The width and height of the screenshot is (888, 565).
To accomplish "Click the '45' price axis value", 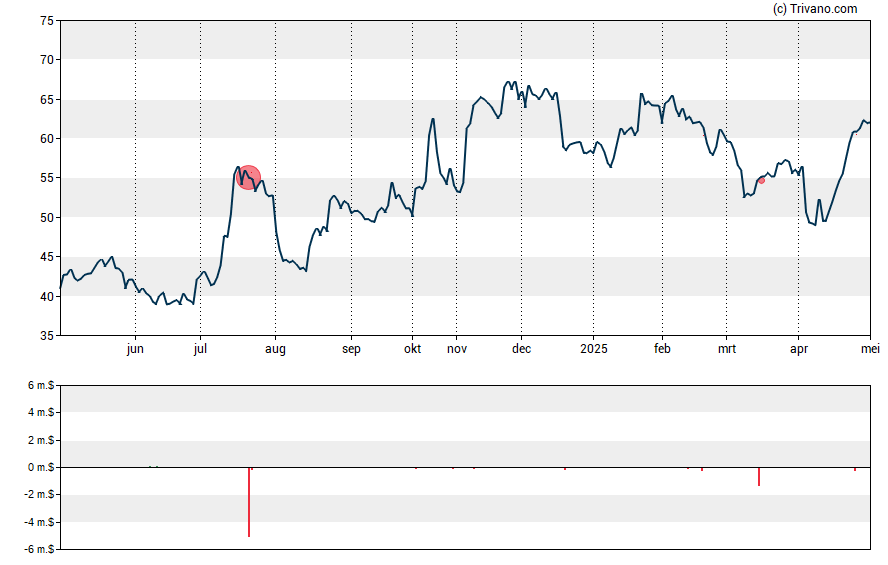I will (47, 257).
